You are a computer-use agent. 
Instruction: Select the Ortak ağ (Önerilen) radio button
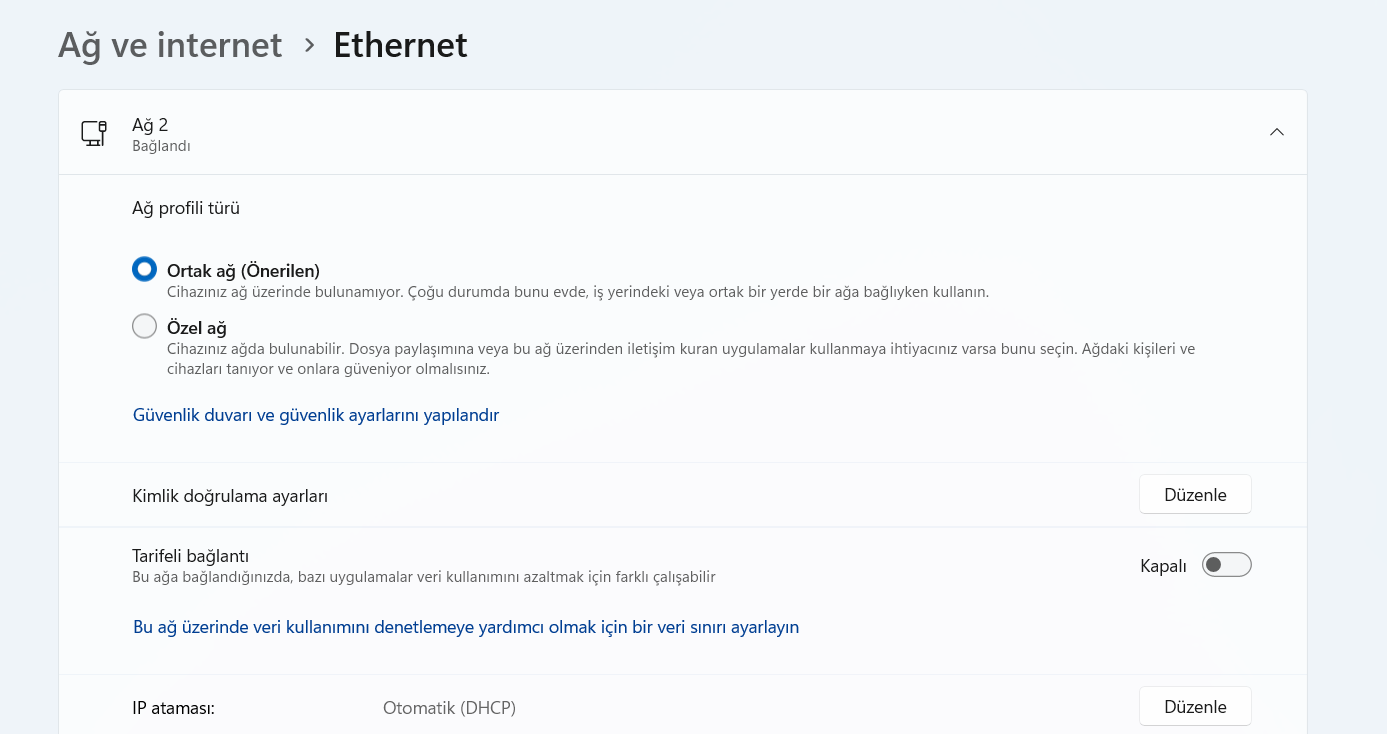tap(145, 270)
